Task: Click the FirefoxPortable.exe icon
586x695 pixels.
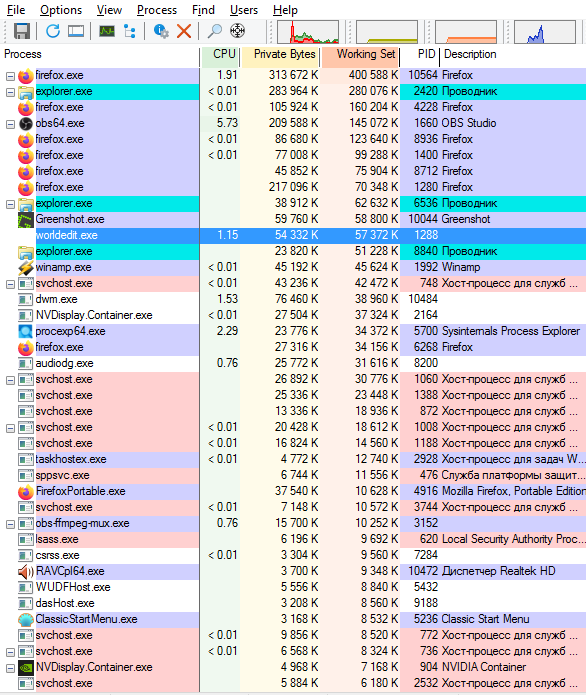Action: pyautogui.click(x=26, y=492)
